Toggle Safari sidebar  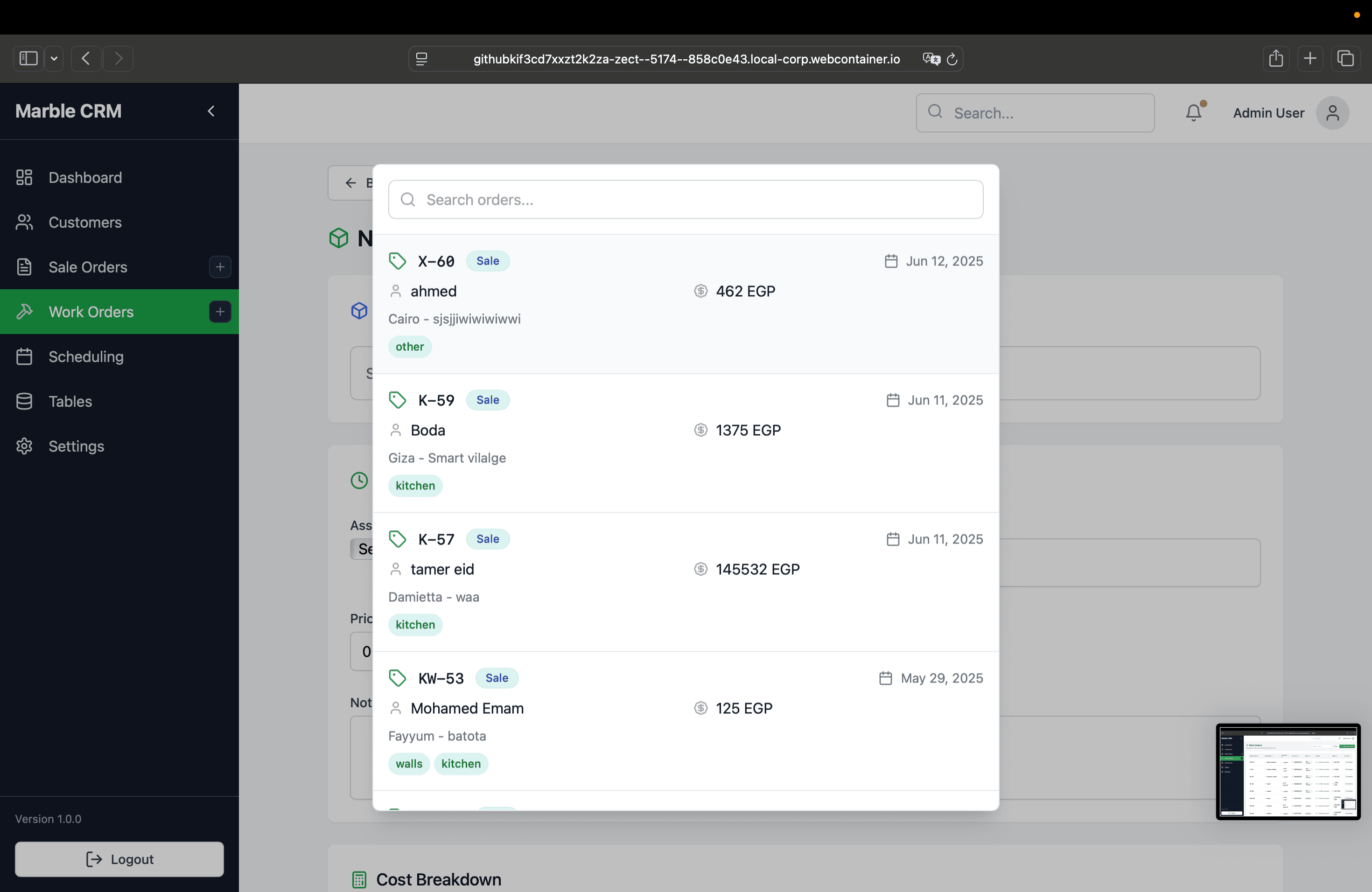pyautogui.click(x=28, y=59)
